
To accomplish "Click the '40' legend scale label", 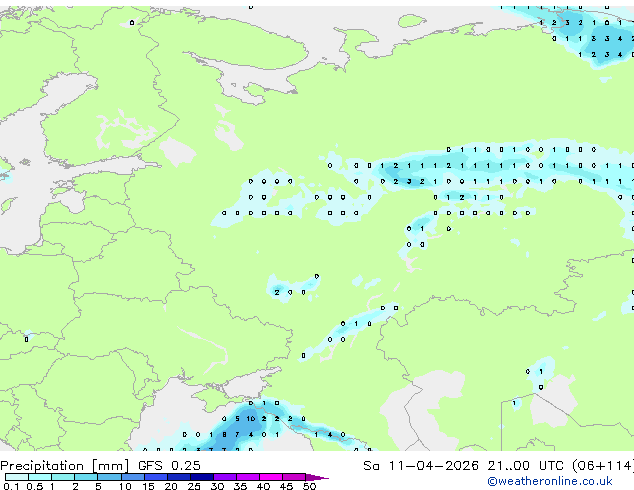I will coord(263,486).
